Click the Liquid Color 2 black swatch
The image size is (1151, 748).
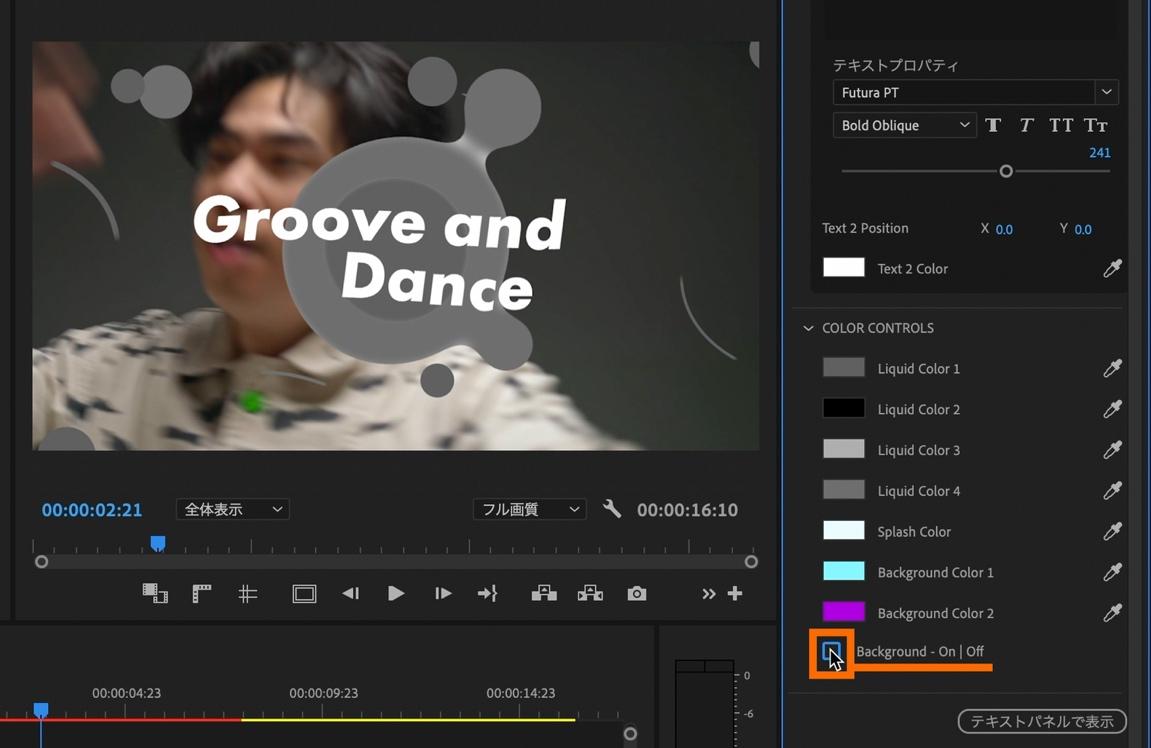coord(843,408)
